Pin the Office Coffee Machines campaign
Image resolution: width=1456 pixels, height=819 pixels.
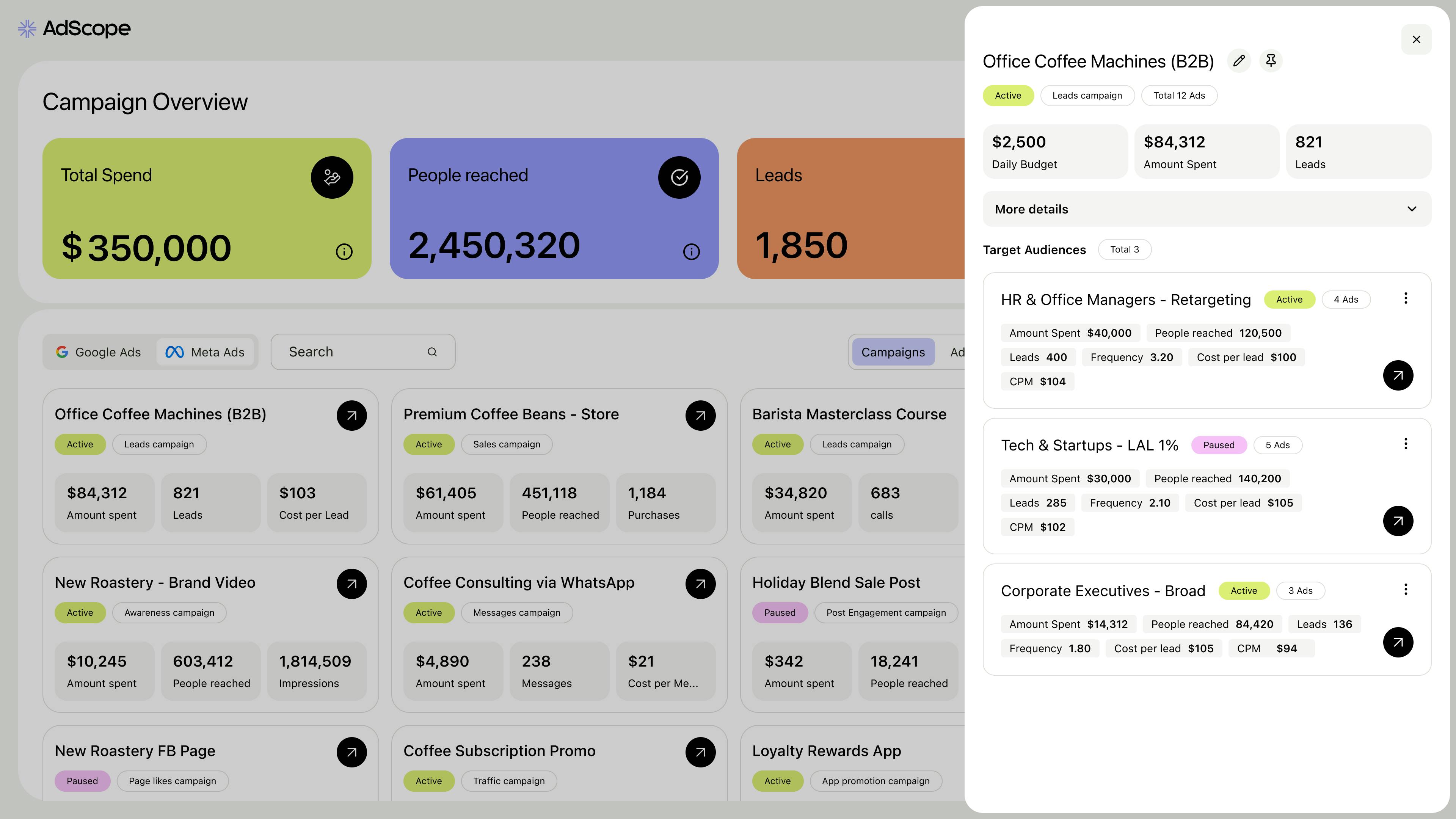click(1271, 61)
